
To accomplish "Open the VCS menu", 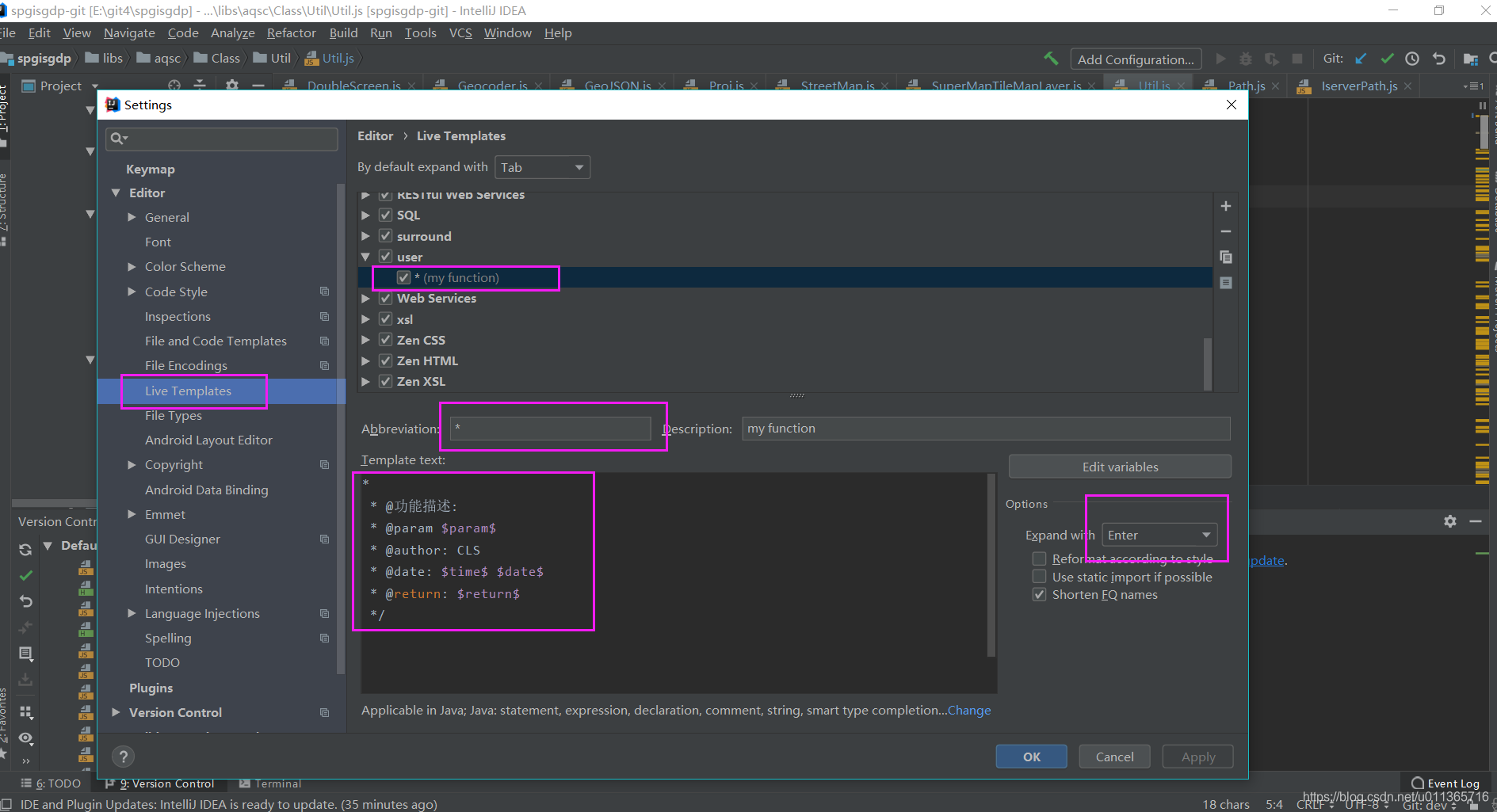I will coord(460,32).
